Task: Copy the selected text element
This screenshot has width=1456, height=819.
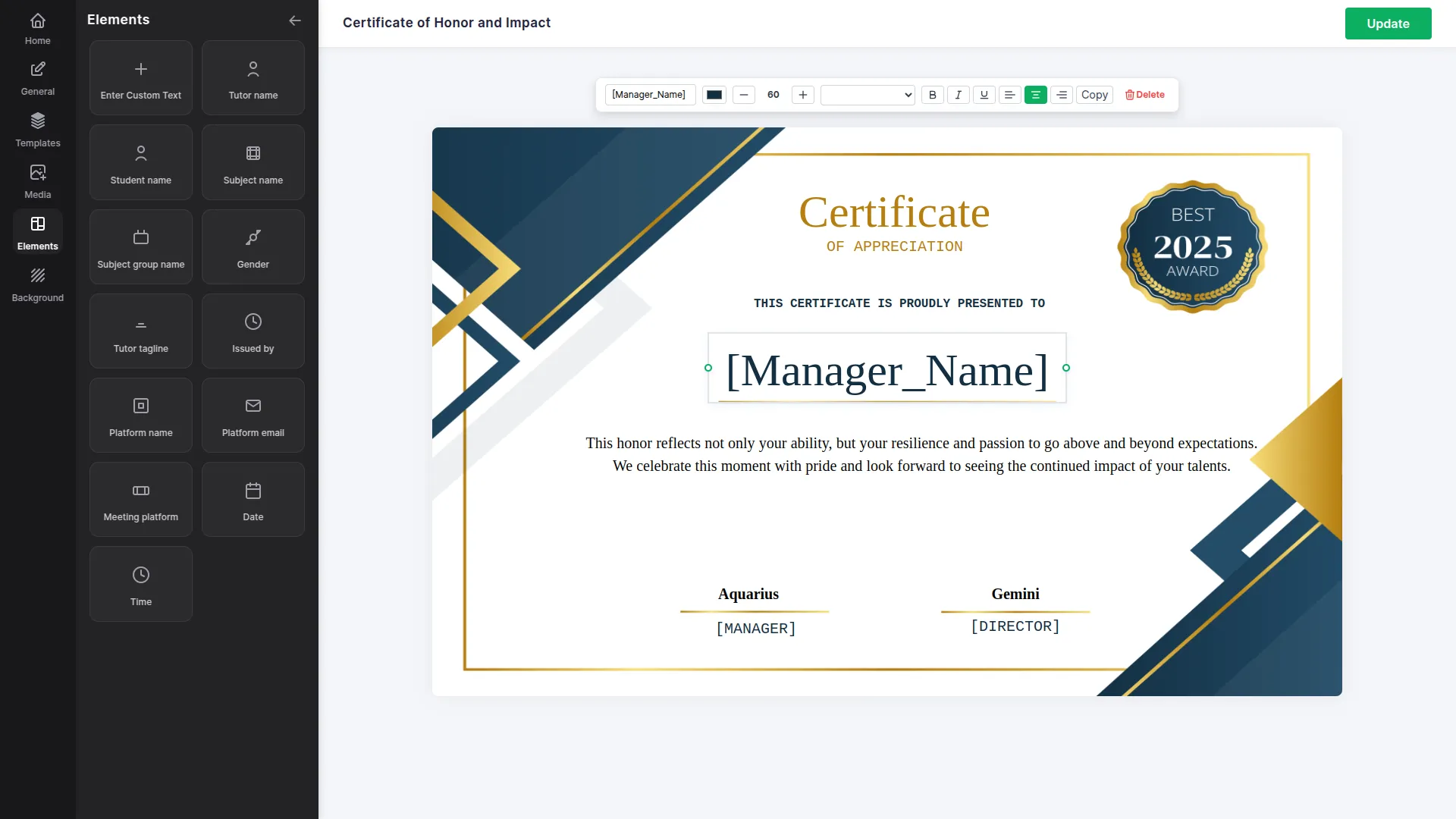Action: pyautogui.click(x=1094, y=95)
